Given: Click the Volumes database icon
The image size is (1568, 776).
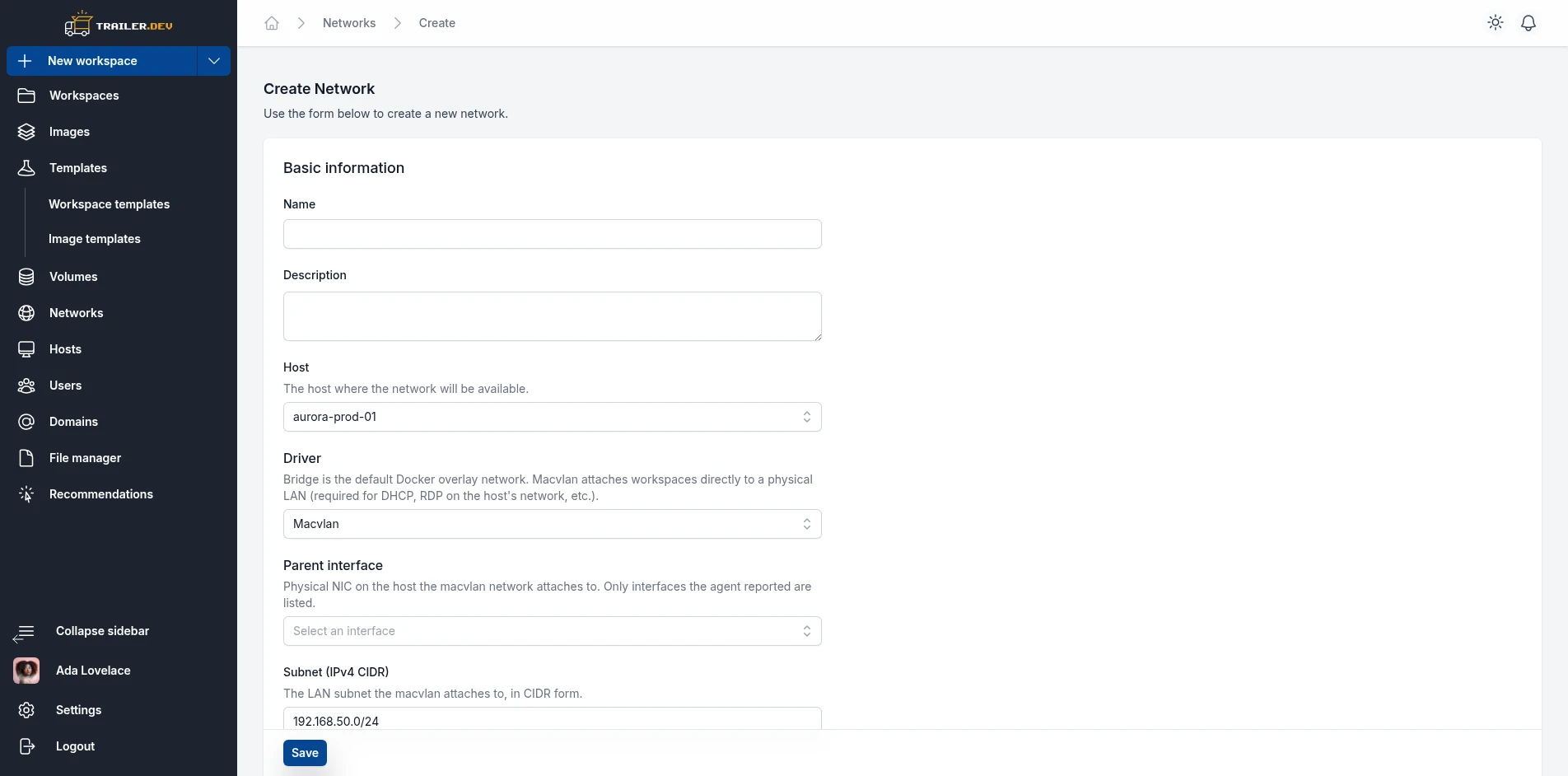Looking at the screenshot, I should [x=26, y=277].
